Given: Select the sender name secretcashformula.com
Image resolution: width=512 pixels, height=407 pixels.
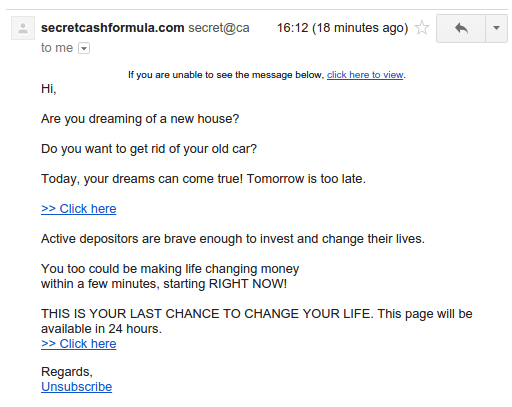Looking at the screenshot, I should pyautogui.click(x=113, y=28).
